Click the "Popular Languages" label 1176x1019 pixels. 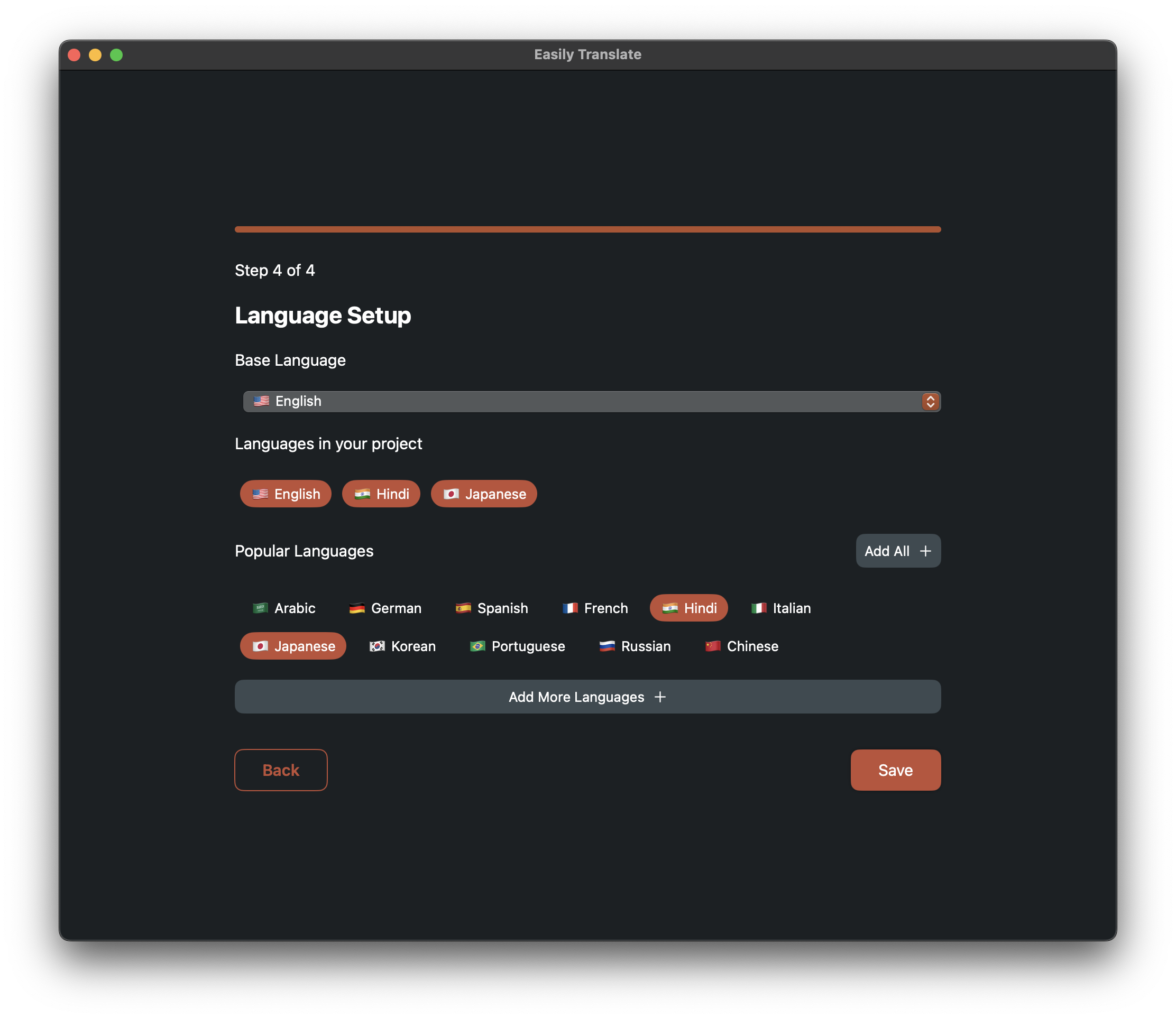[x=304, y=550]
